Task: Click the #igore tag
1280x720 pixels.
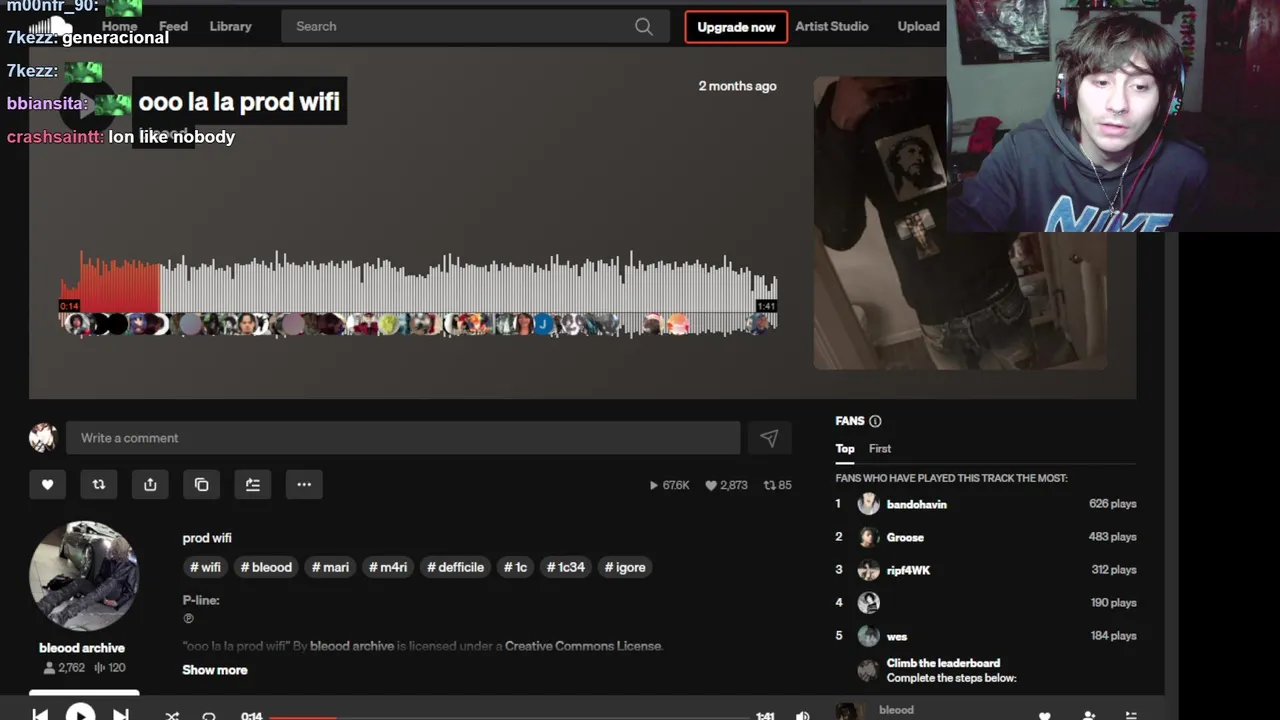Action: [x=625, y=567]
